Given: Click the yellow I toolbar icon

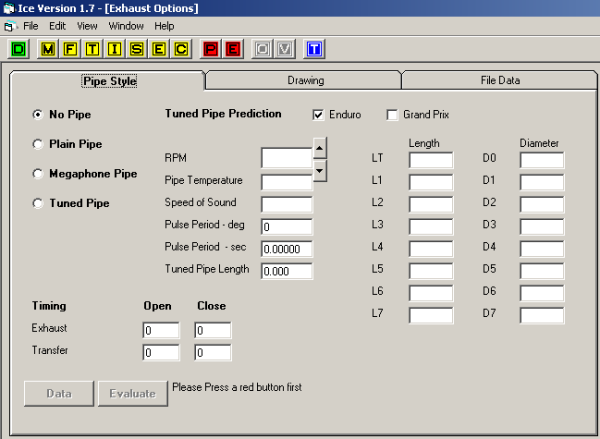Looking at the screenshot, I should [x=115, y=47].
